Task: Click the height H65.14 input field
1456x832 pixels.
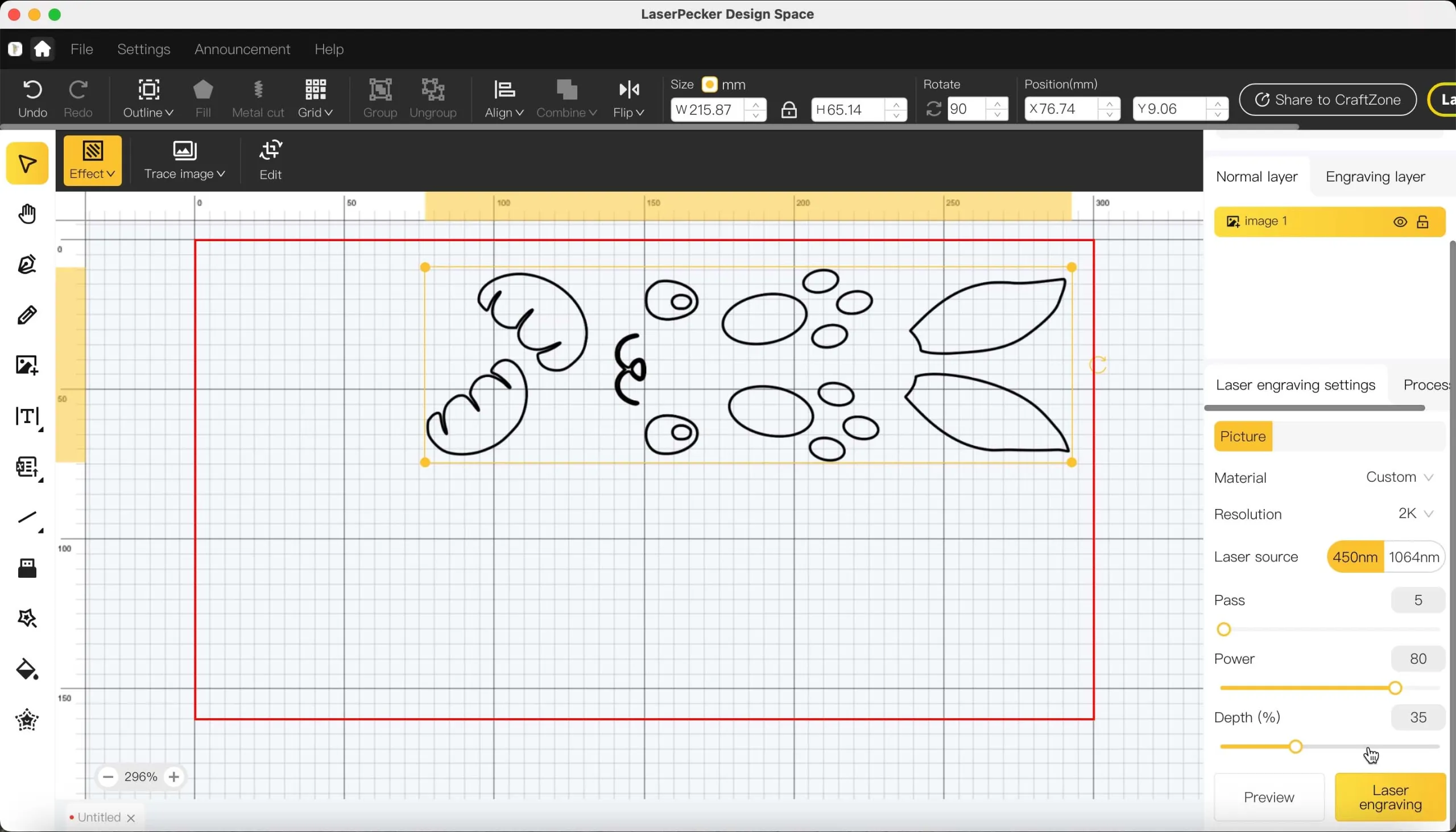Action: pos(859,109)
